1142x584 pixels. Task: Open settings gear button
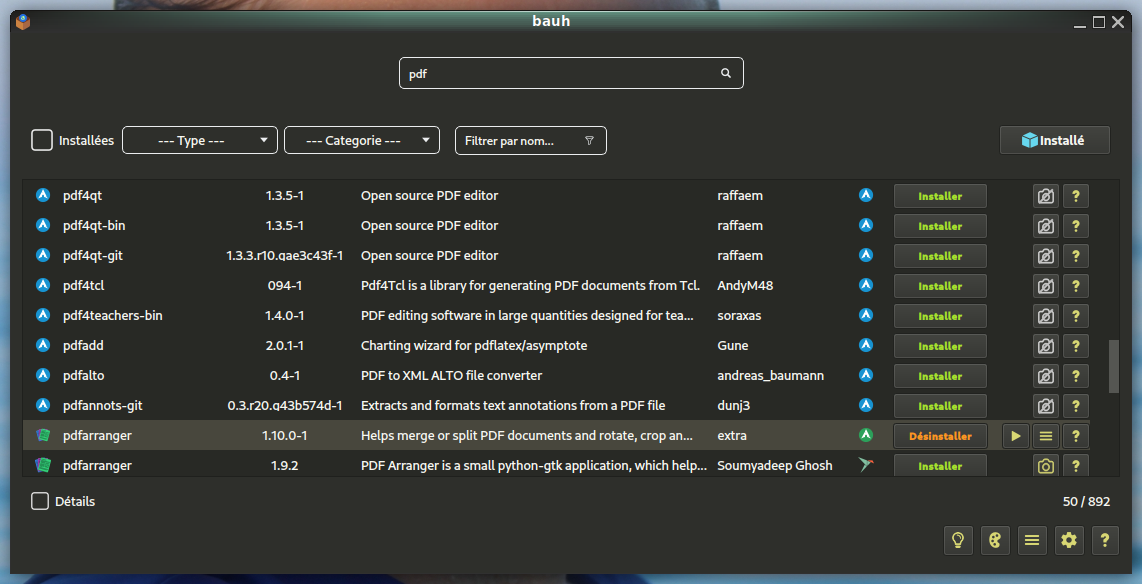pyautogui.click(x=1068, y=540)
